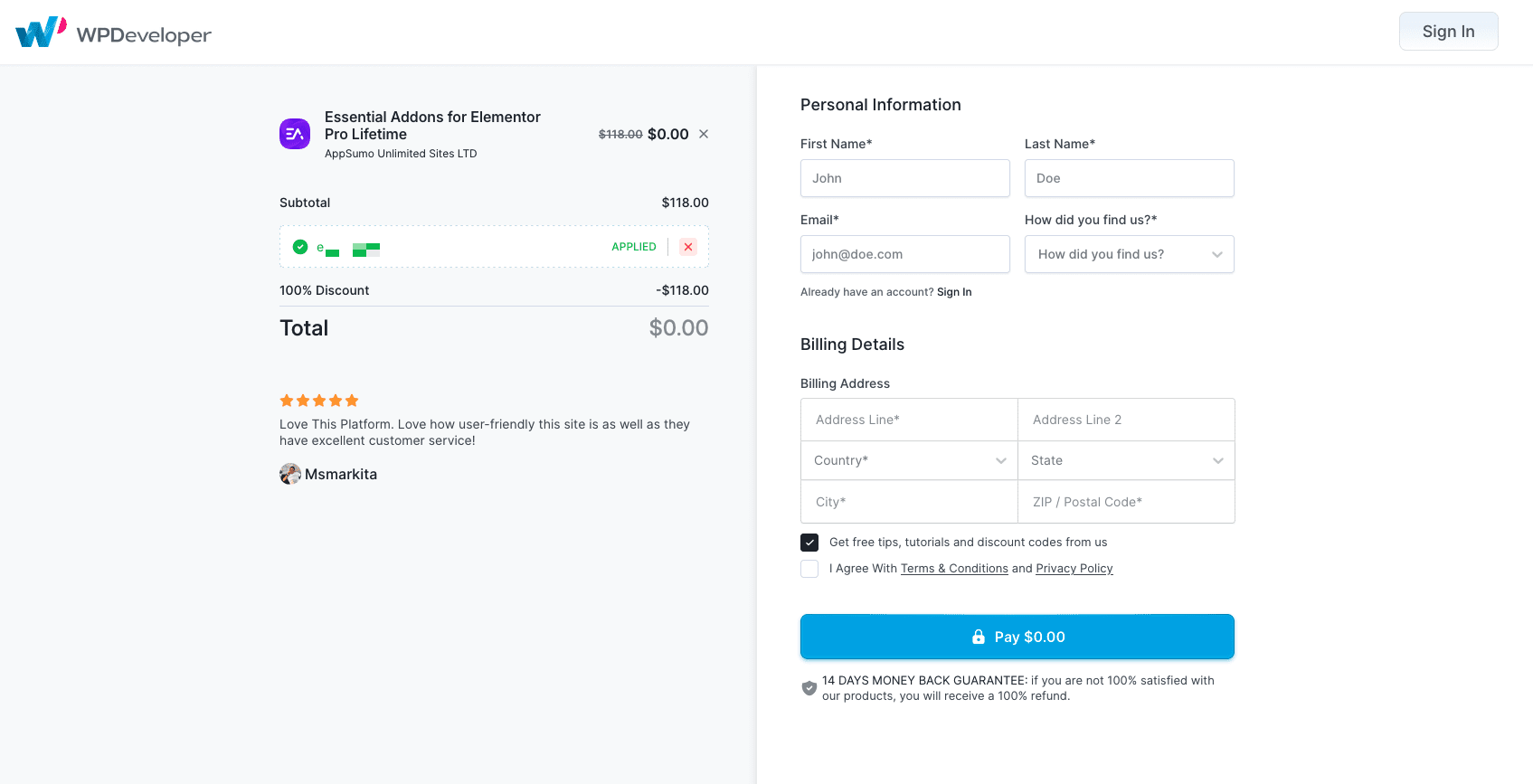1533x784 pixels.
Task: Click the five-star rating icons
Action: point(319,401)
